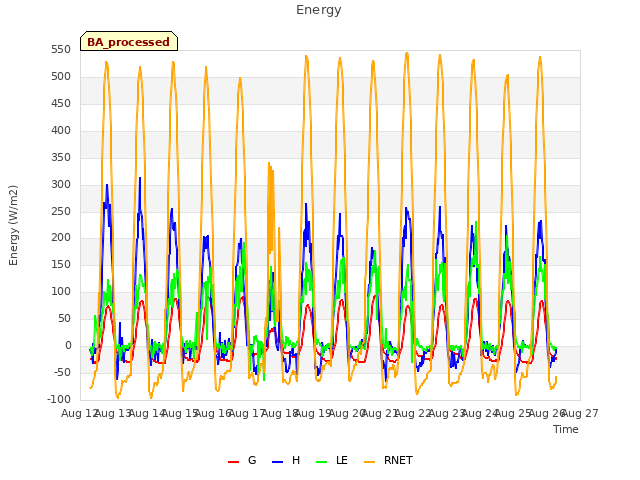Toggle the H series legend entry
The height and width of the screenshot is (480, 640).
click(x=286, y=460)
